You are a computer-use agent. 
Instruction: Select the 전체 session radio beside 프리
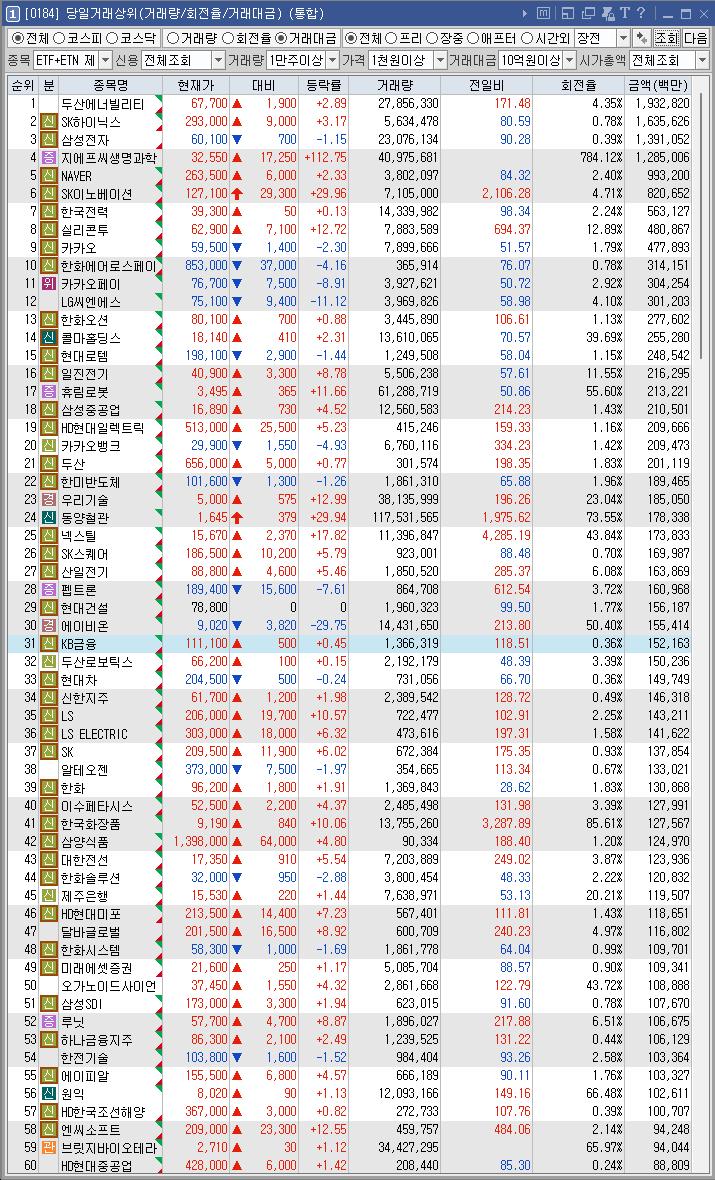pos(363,38)
